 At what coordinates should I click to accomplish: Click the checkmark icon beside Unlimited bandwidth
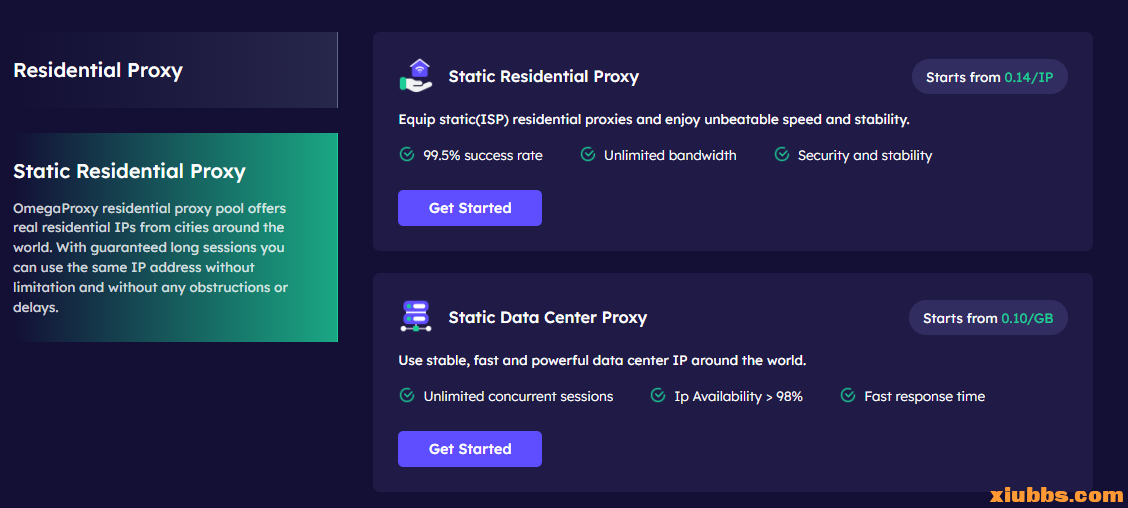pos(588,155)
